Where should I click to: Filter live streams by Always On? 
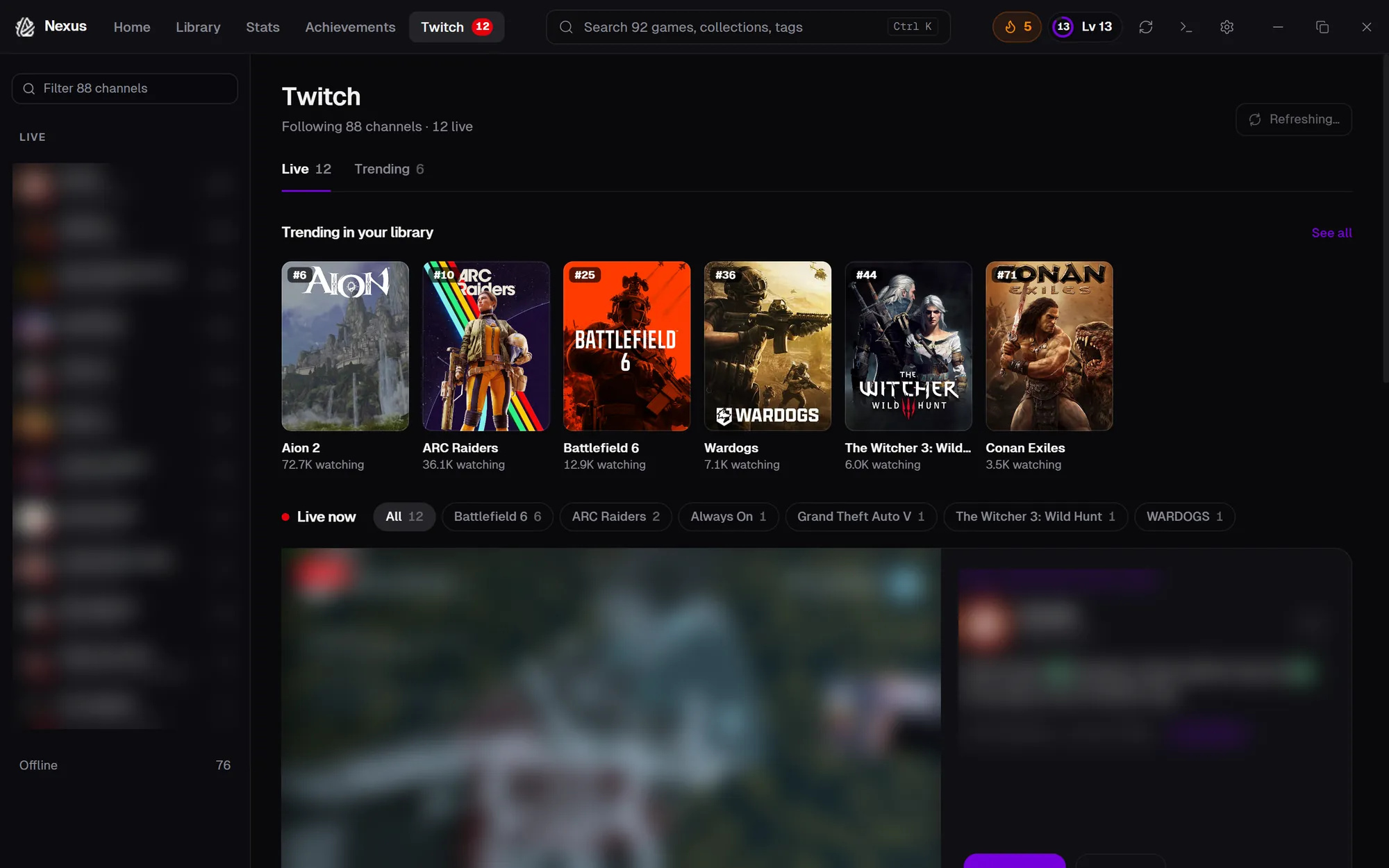728,517
